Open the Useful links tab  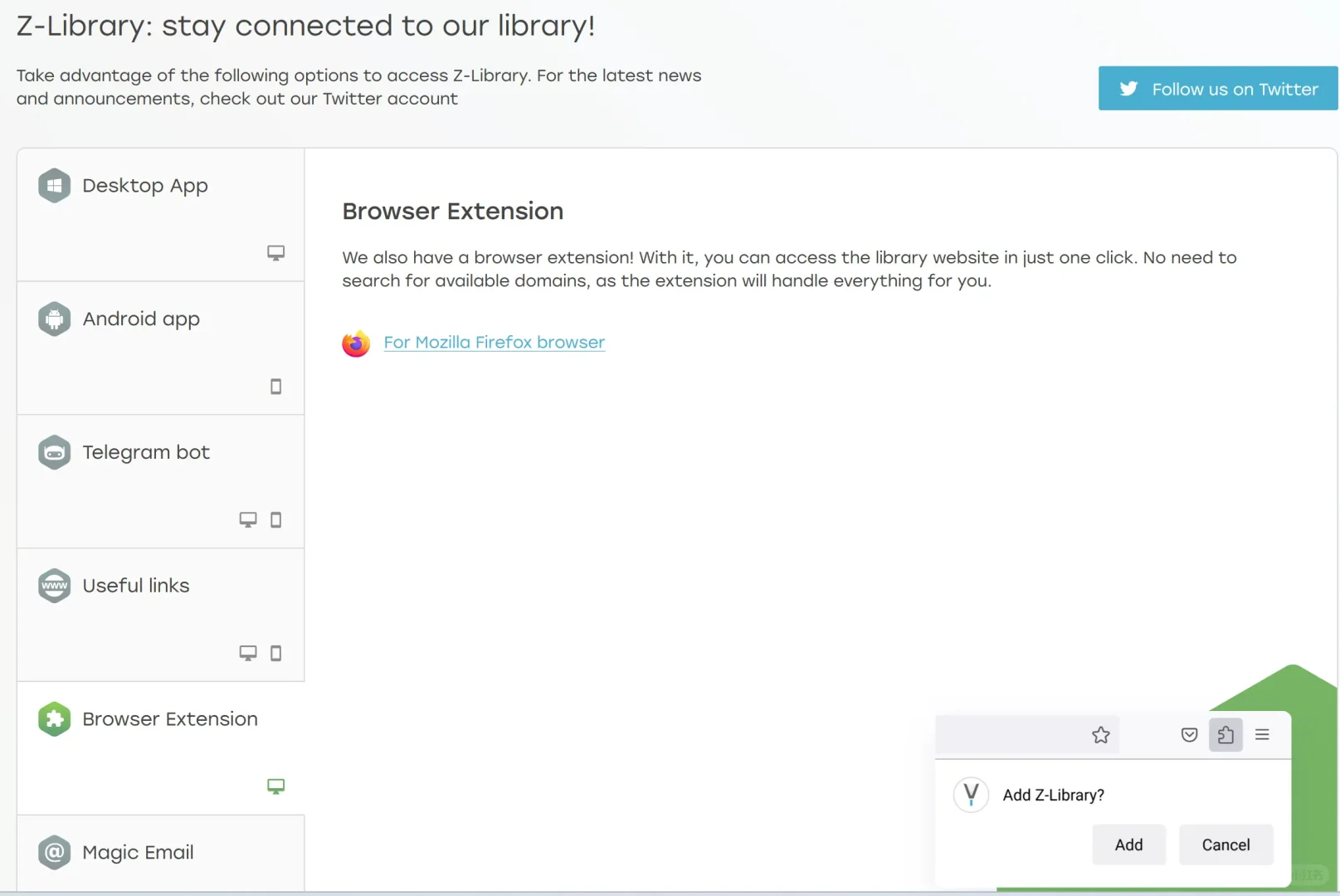click(160, 615)
